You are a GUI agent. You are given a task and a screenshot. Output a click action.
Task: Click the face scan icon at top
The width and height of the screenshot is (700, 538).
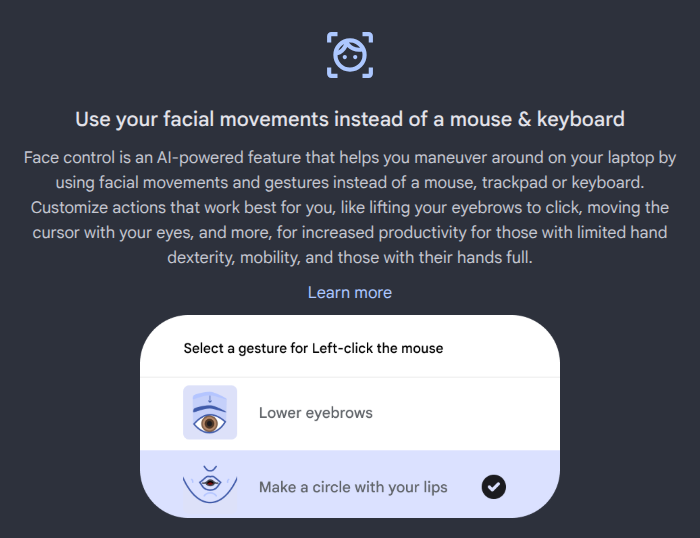[x=349, y=54]
